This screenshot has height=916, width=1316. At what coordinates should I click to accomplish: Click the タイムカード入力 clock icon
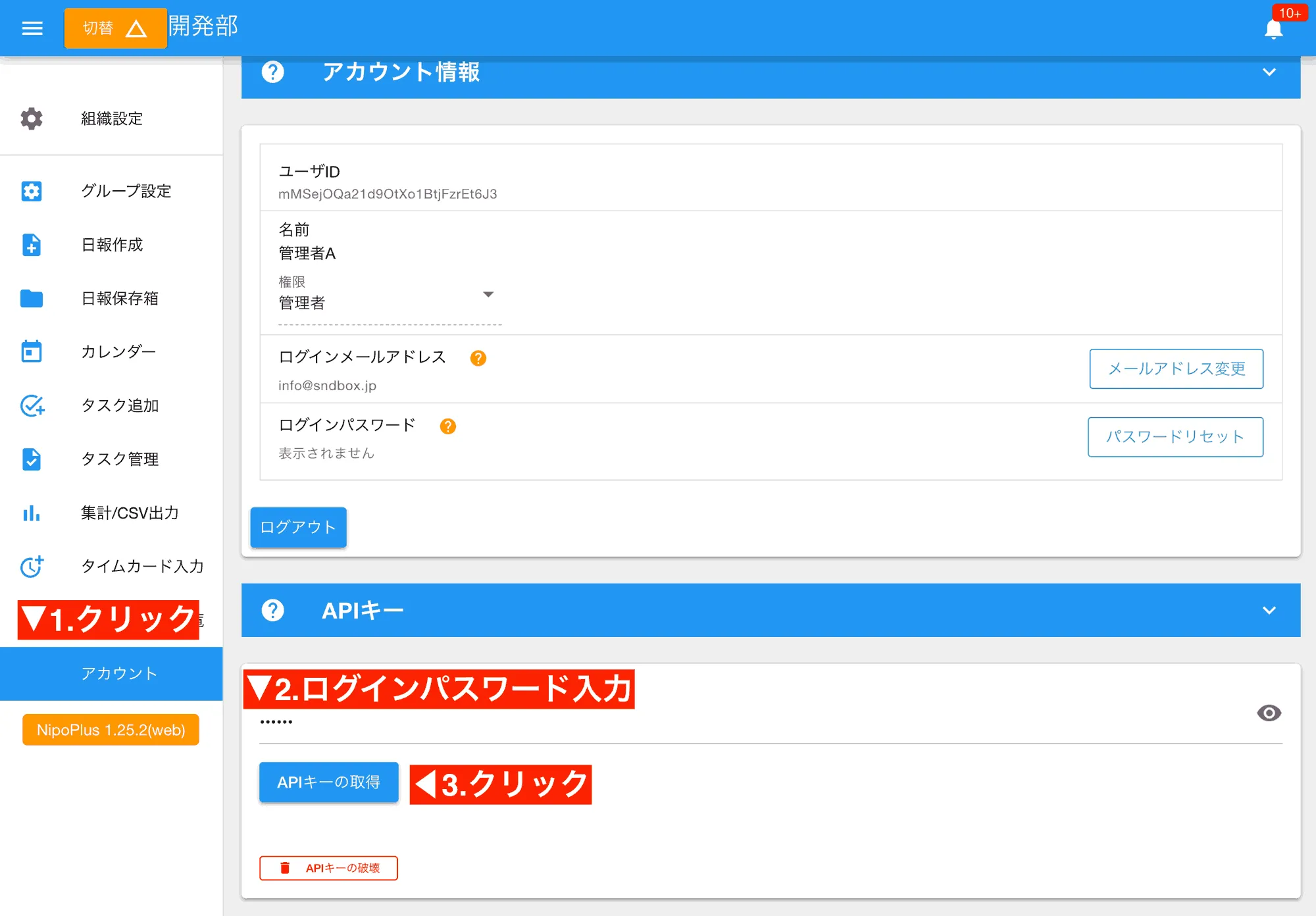pos(32,567)
